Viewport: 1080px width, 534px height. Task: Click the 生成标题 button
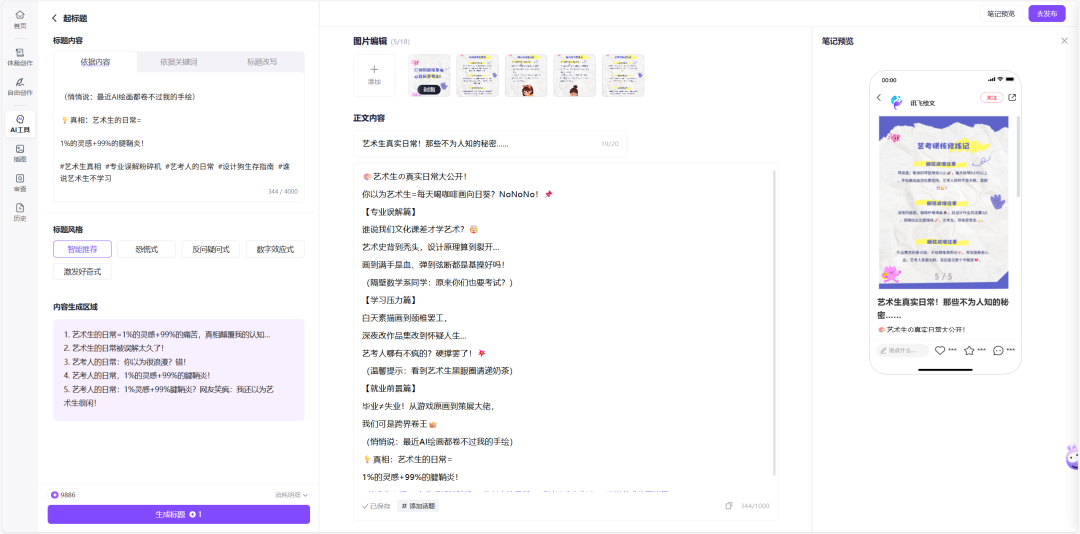point(178,514)
